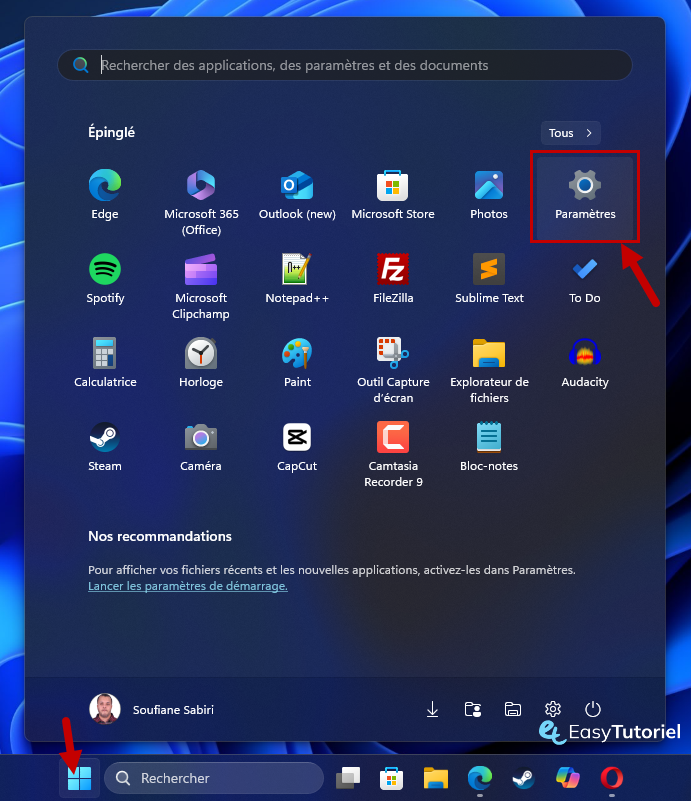
Task: Launch the Caméra app
Action: (x=201, y=446)
